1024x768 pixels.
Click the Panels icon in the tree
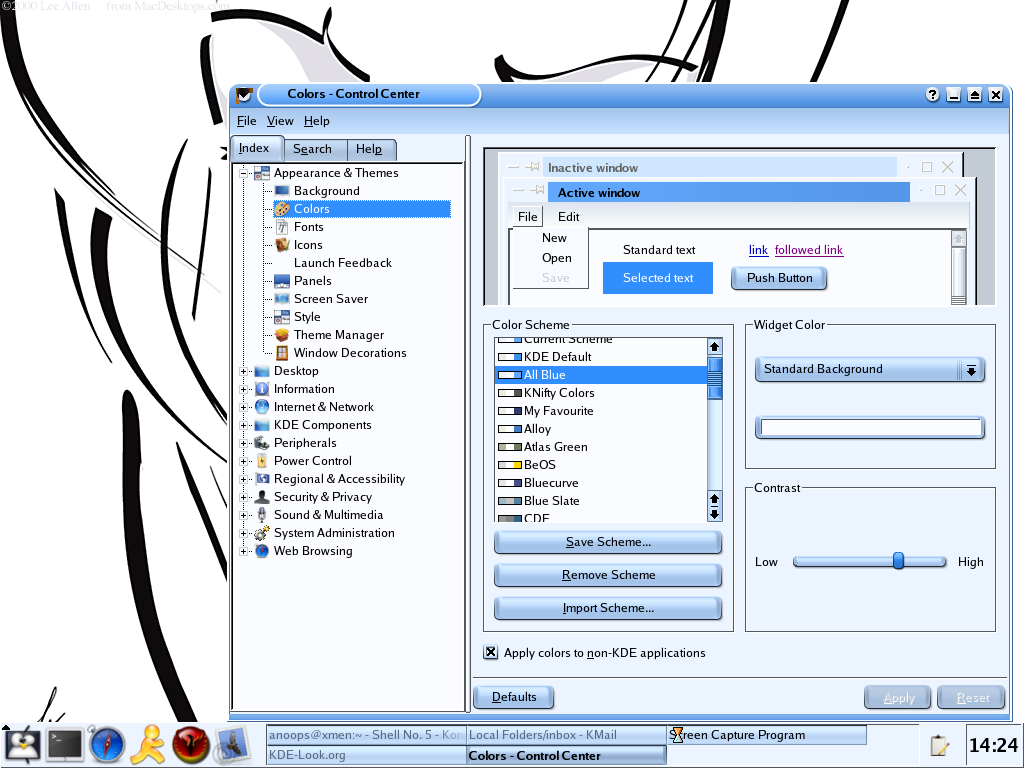(x=282, y=281)
